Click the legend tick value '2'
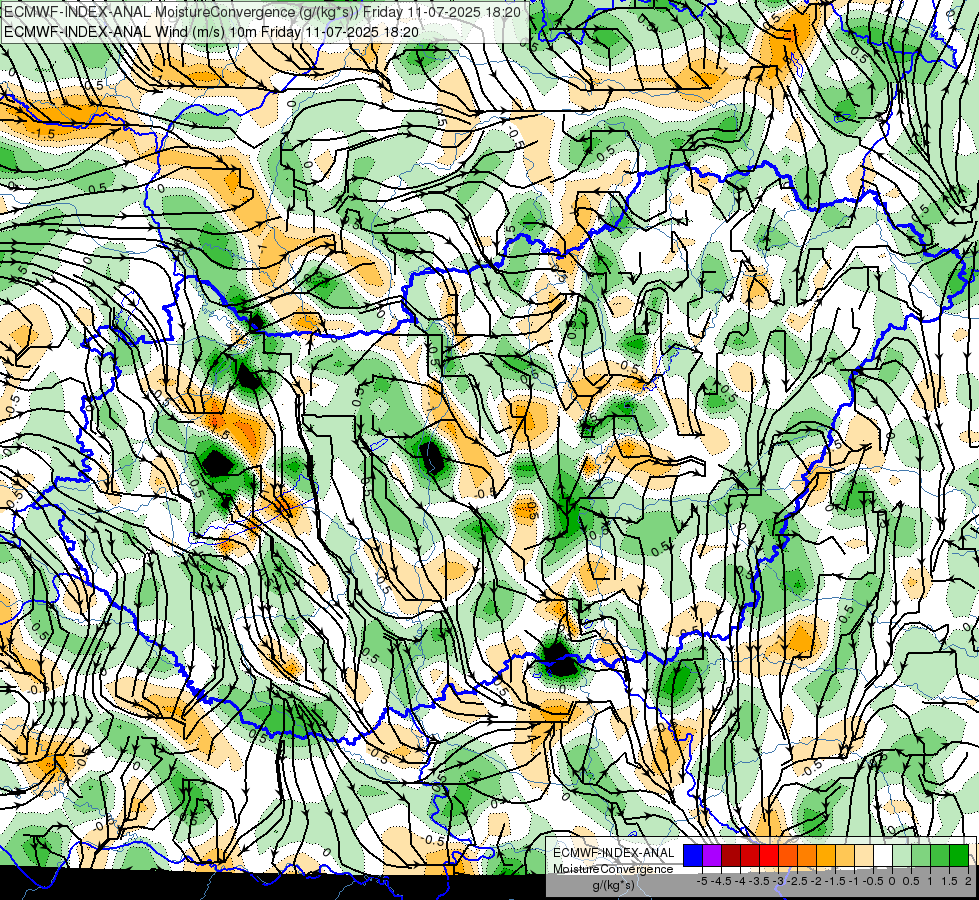Screen dimensions: 979x900 968,881
